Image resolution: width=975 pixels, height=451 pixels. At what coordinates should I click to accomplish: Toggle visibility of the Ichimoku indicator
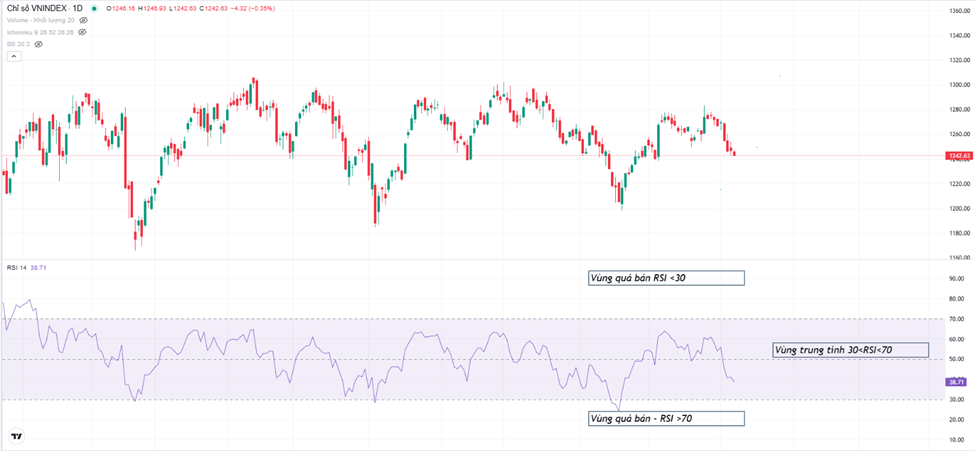[83, 32]
